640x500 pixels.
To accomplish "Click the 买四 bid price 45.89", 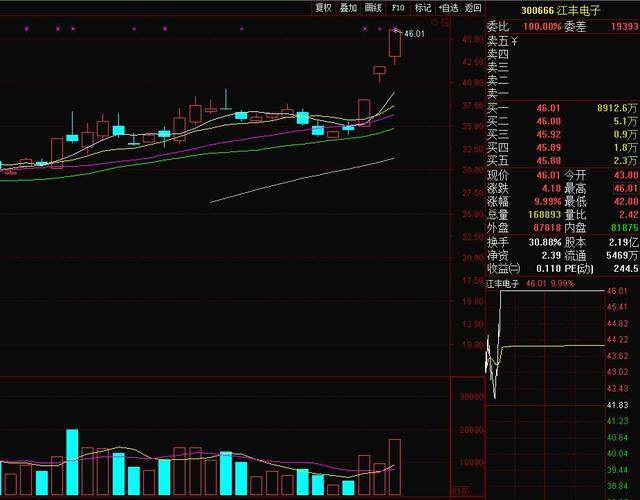I will pyautogui.click(x=549, y=147).
